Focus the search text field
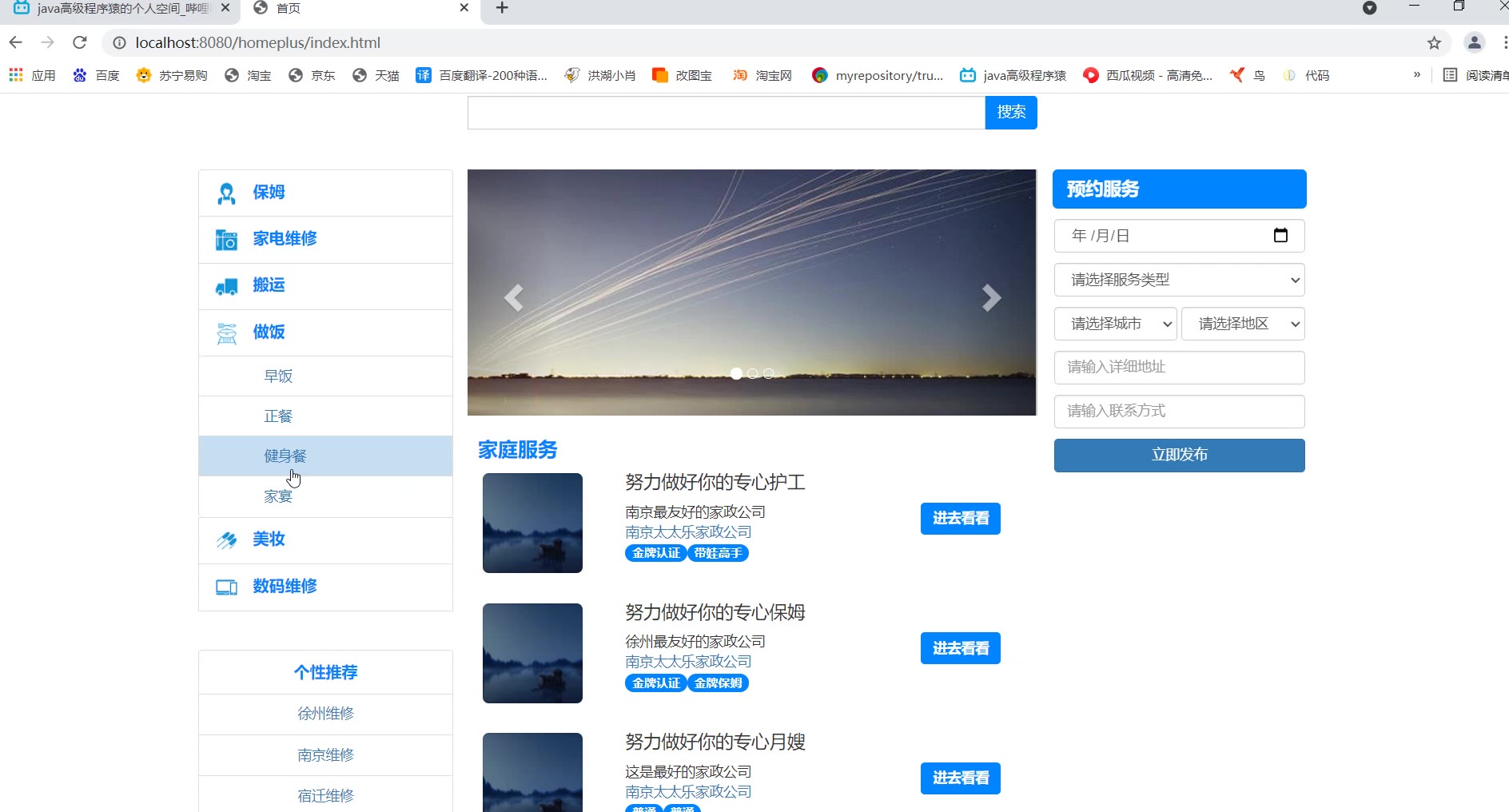1509x812 pixels. coord(726,113)
